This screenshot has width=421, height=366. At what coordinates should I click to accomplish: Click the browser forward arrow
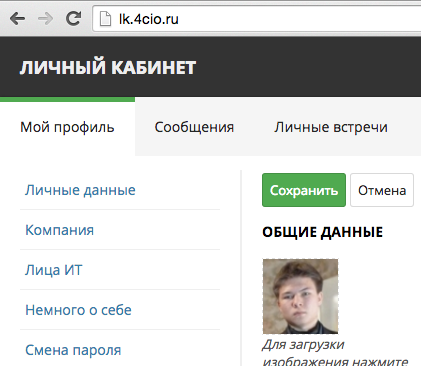pyautogui.click(x=45, y=19)
